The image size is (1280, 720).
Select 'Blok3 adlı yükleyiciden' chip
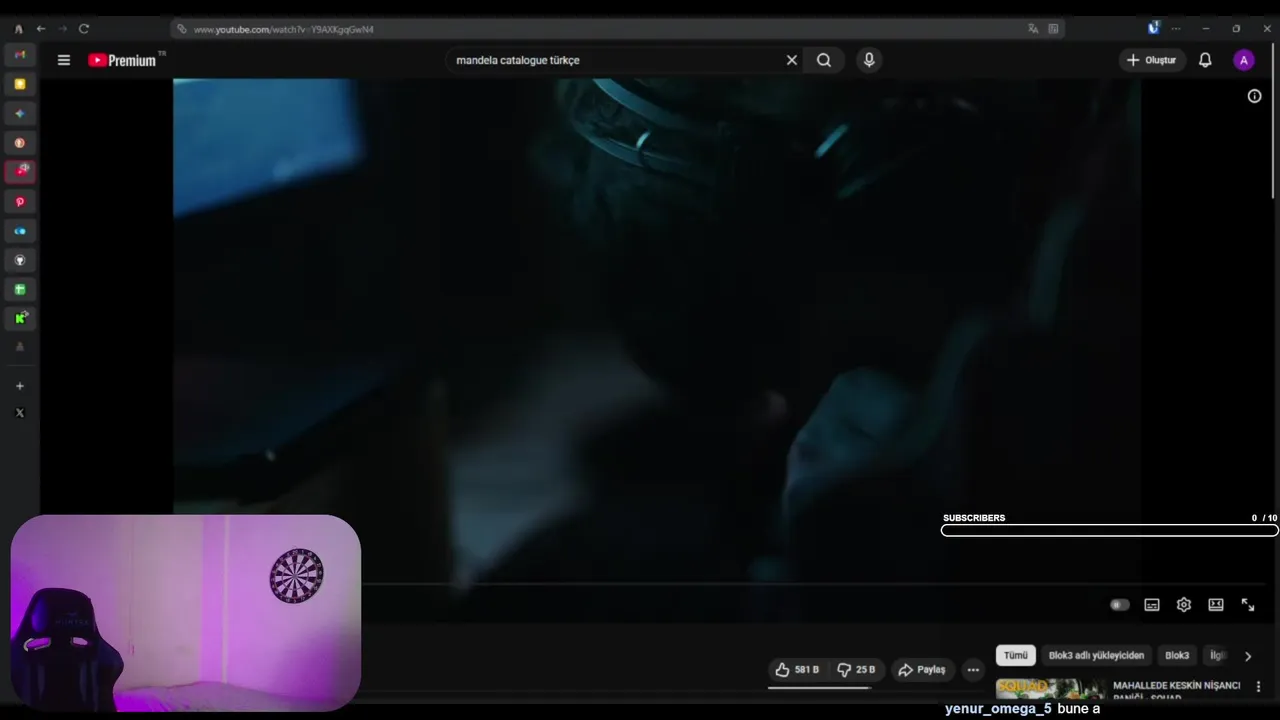pos(1096,656)
